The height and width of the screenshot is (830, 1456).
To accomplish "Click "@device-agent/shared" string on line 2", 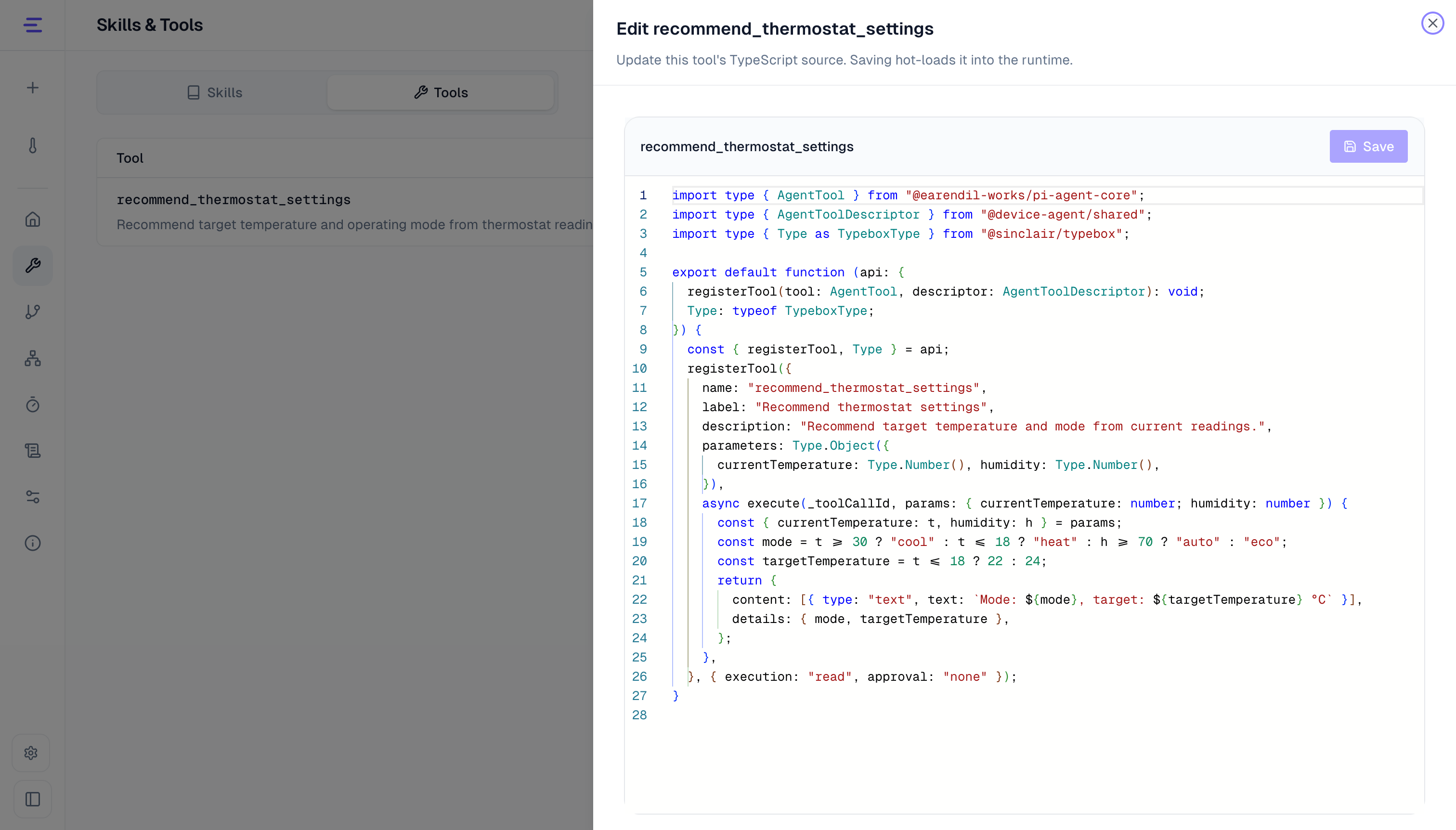I will click(x=1063, y=214).
